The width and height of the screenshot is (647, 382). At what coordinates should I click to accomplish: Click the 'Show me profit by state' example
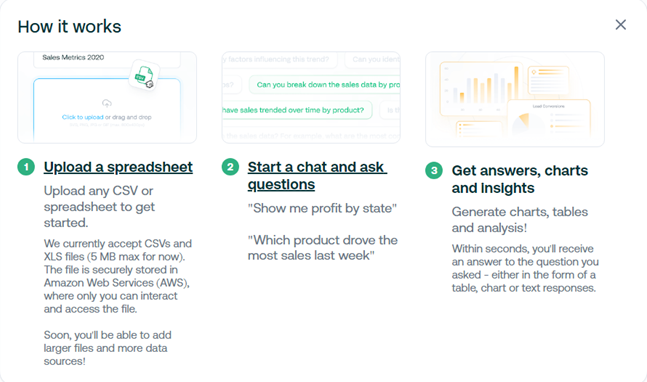[x=322, y=208]
